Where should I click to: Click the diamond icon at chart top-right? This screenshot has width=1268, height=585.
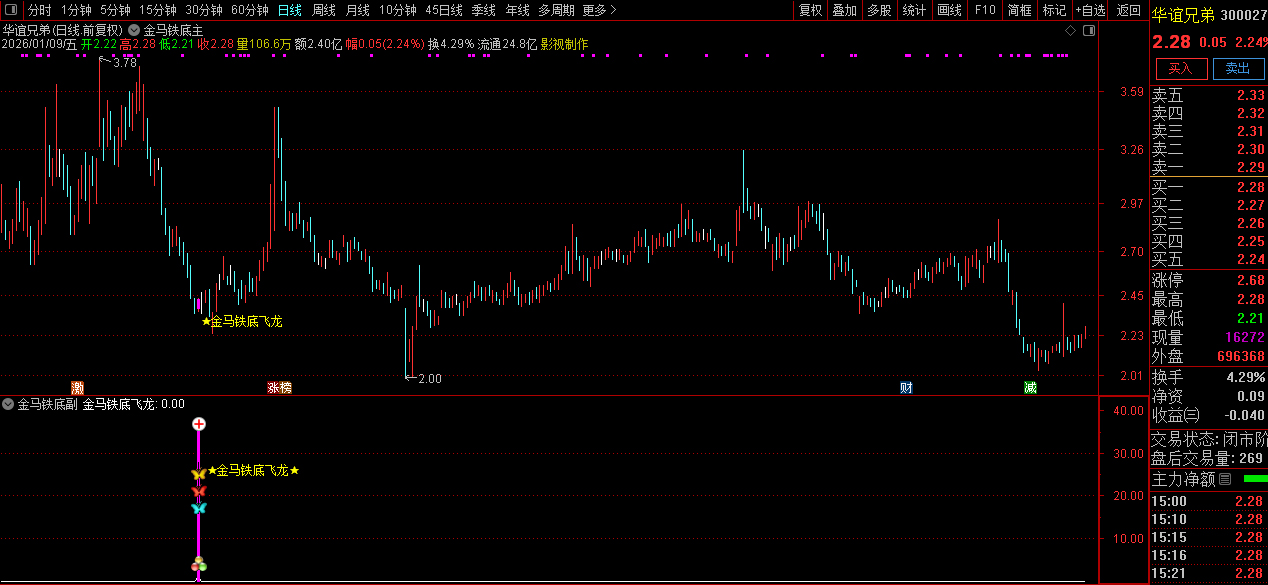coord(1070,31)
